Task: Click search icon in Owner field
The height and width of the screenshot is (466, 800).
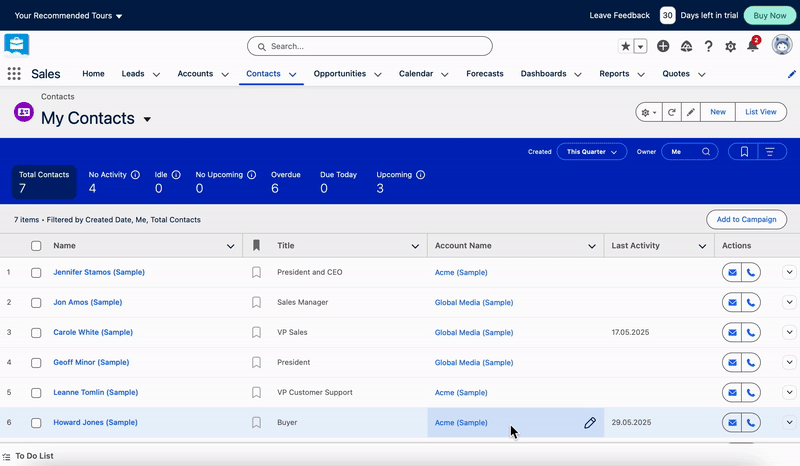Action: tap(706, 152)
